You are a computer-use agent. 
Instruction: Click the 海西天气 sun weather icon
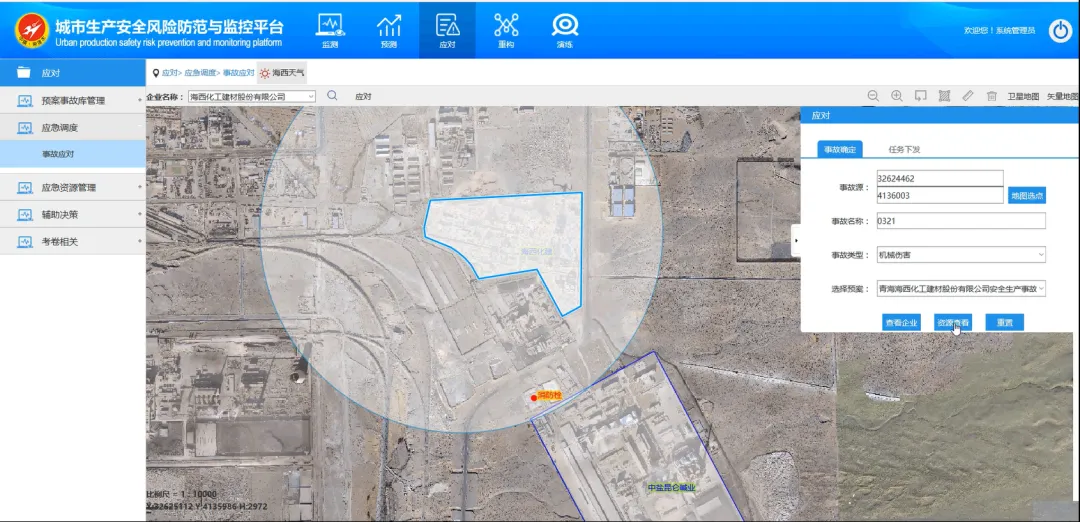[x=265, y=72]
